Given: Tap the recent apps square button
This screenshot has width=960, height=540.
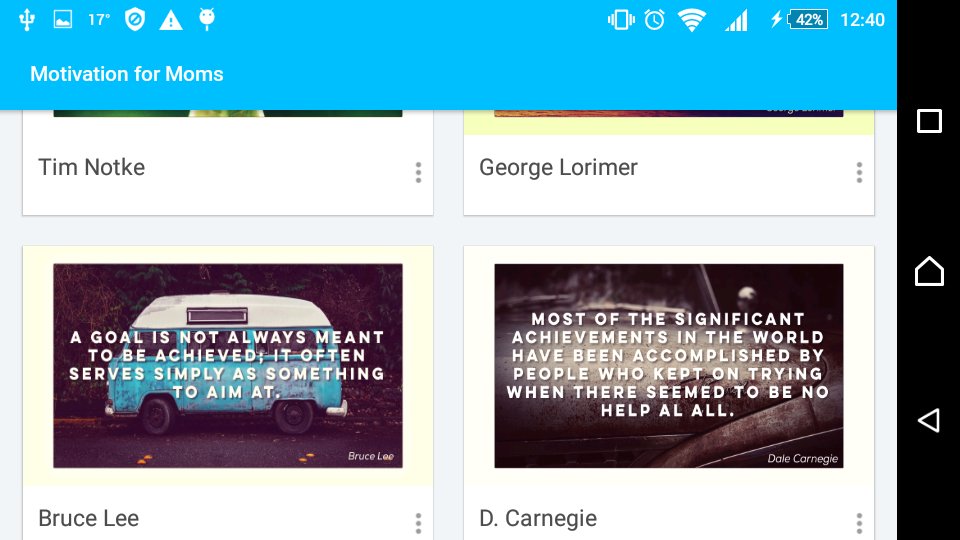Looking at the screenshot, I should pyautogui.click(x=929, y=121).
